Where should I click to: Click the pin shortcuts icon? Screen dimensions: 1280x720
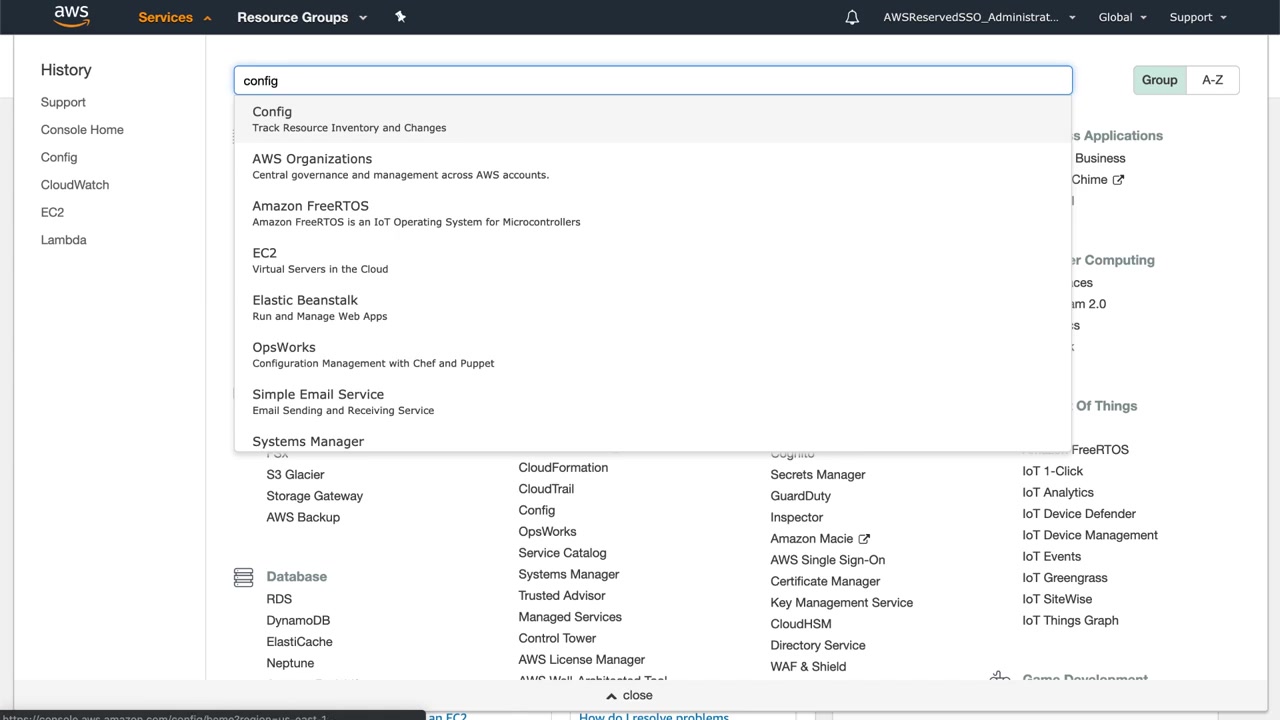[400, 17]
